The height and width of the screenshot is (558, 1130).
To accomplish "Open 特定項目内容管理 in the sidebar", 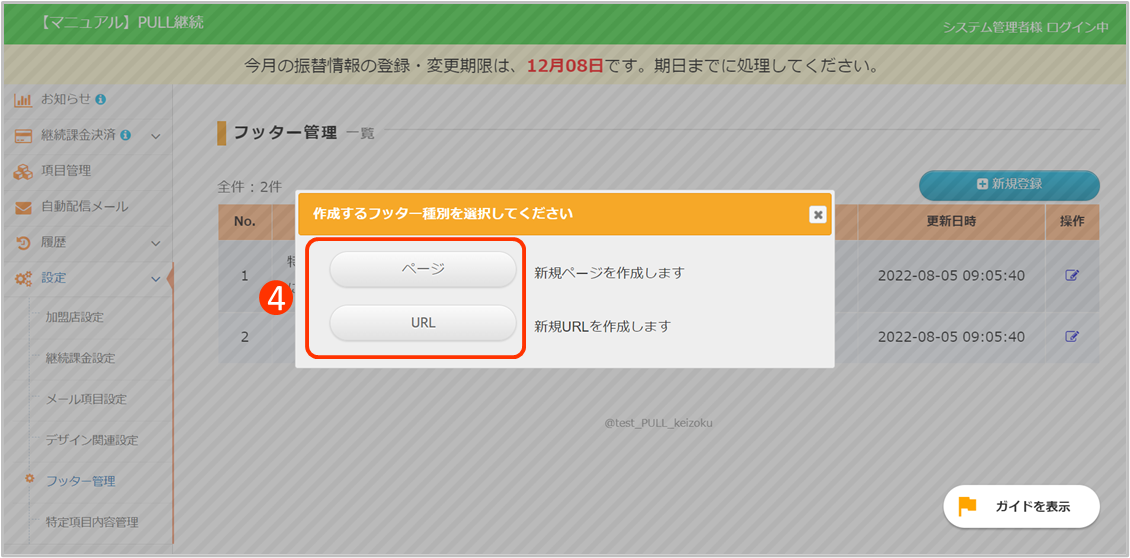I will (x=92, y=522).
